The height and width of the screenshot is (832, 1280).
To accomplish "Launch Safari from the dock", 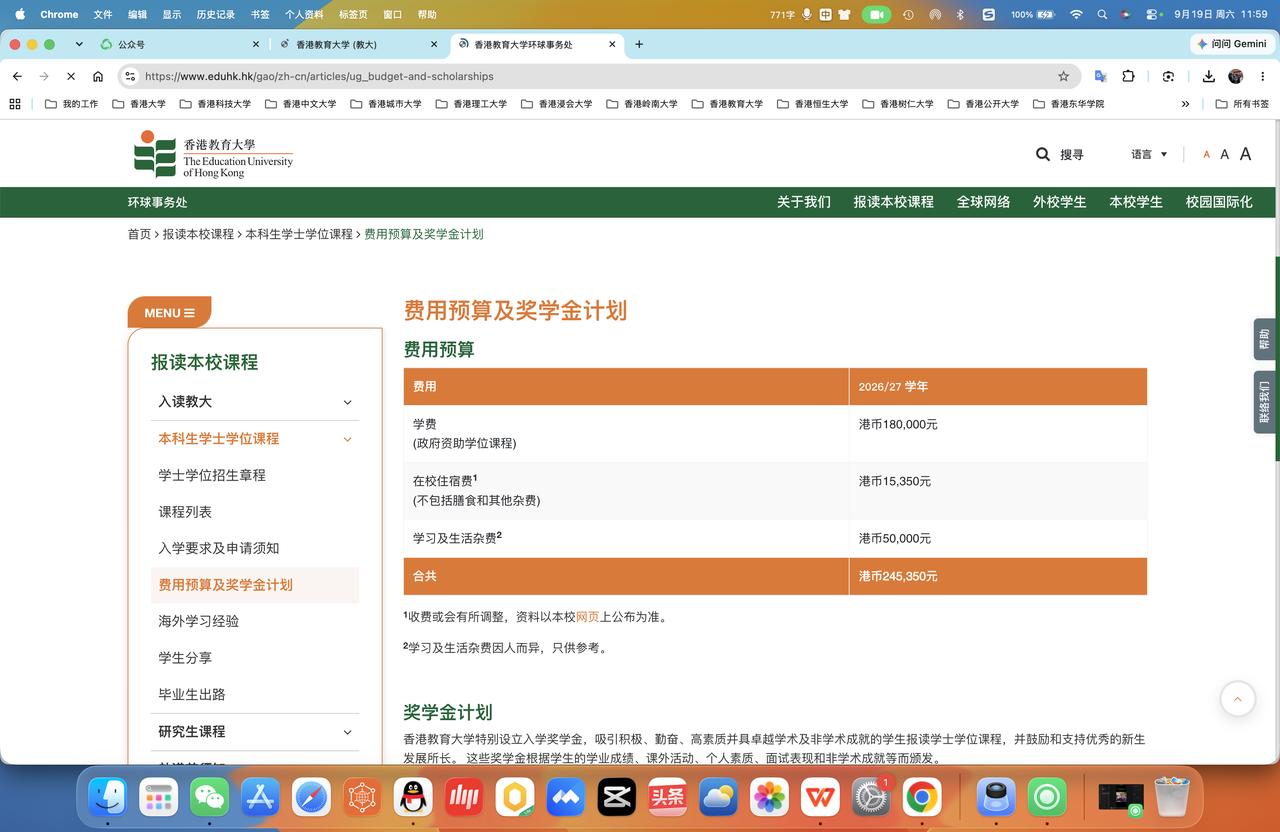I will tap(312, 797).
